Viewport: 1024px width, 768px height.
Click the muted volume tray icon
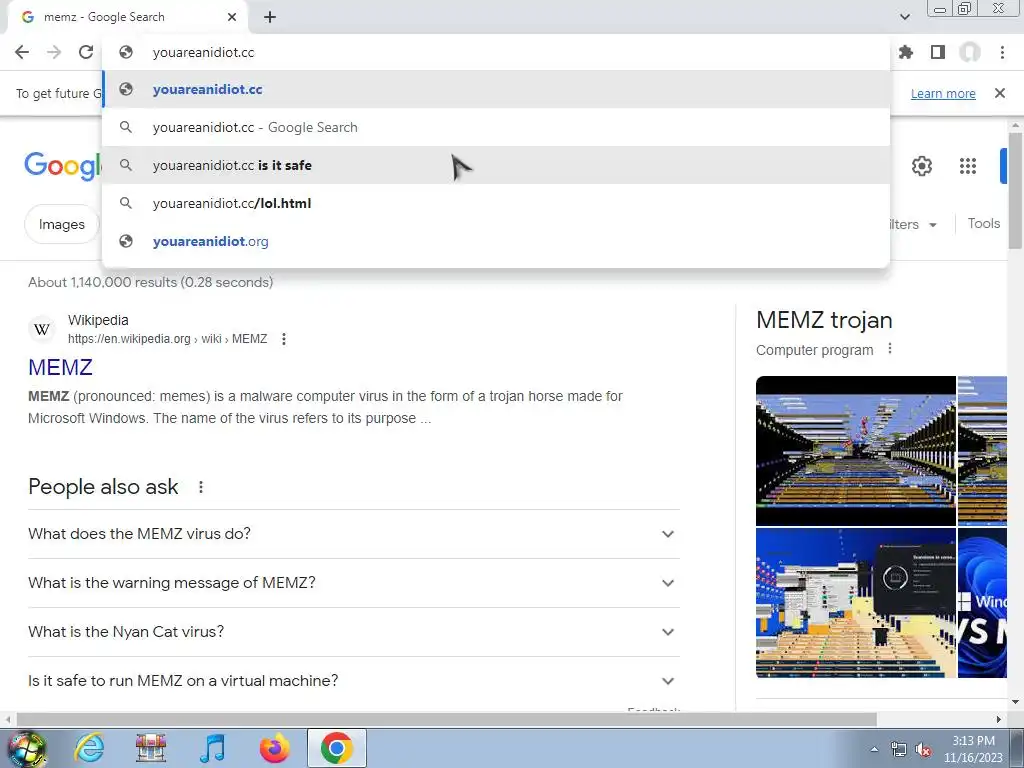point(923,750)
